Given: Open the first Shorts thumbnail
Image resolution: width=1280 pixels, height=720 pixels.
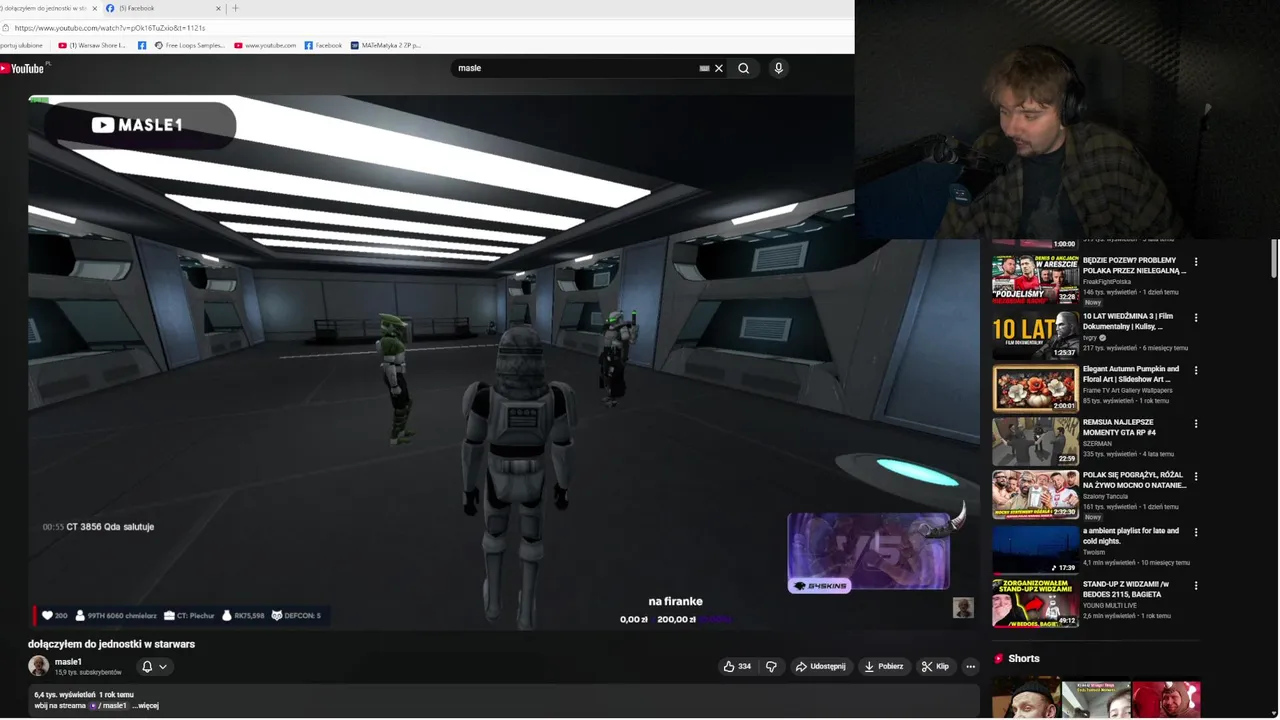Looking at the screenshot, I should coord(1026,698).
